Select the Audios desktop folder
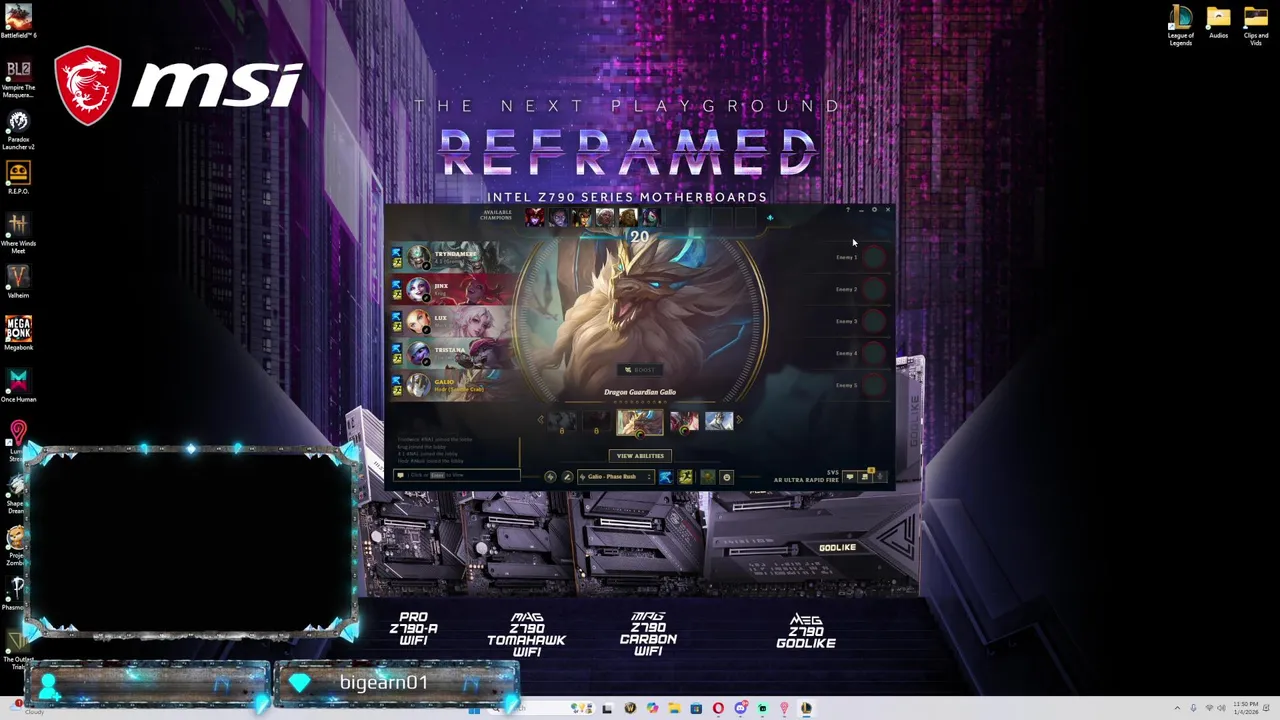1280x720 pixels. pyautogui.click(x=1218, y=23)
